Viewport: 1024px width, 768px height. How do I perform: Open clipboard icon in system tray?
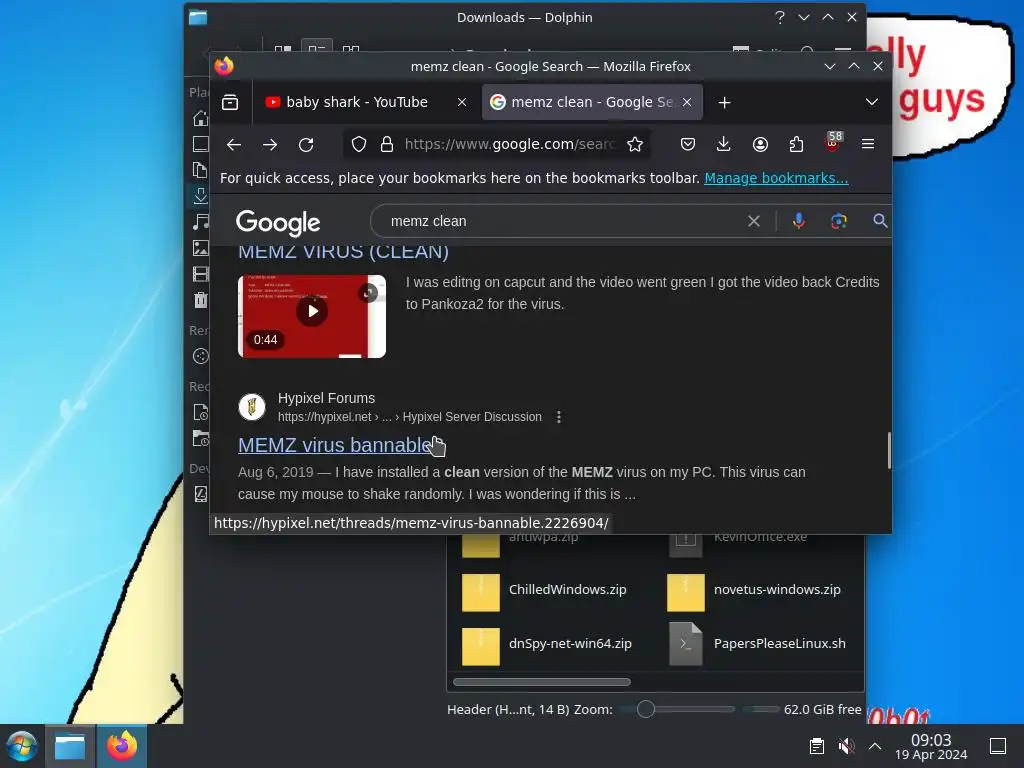pyautogui.click(x=816, y=746)
